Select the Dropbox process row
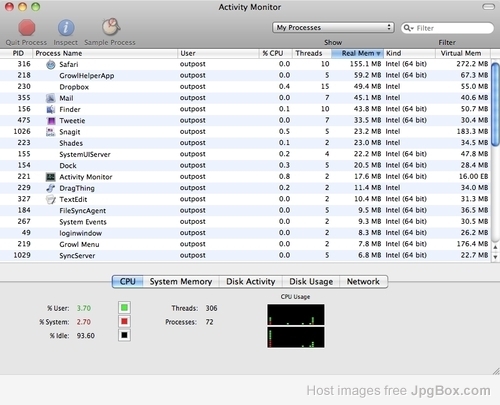The width and height of the screenshot is (500, 405). (245, 87)
